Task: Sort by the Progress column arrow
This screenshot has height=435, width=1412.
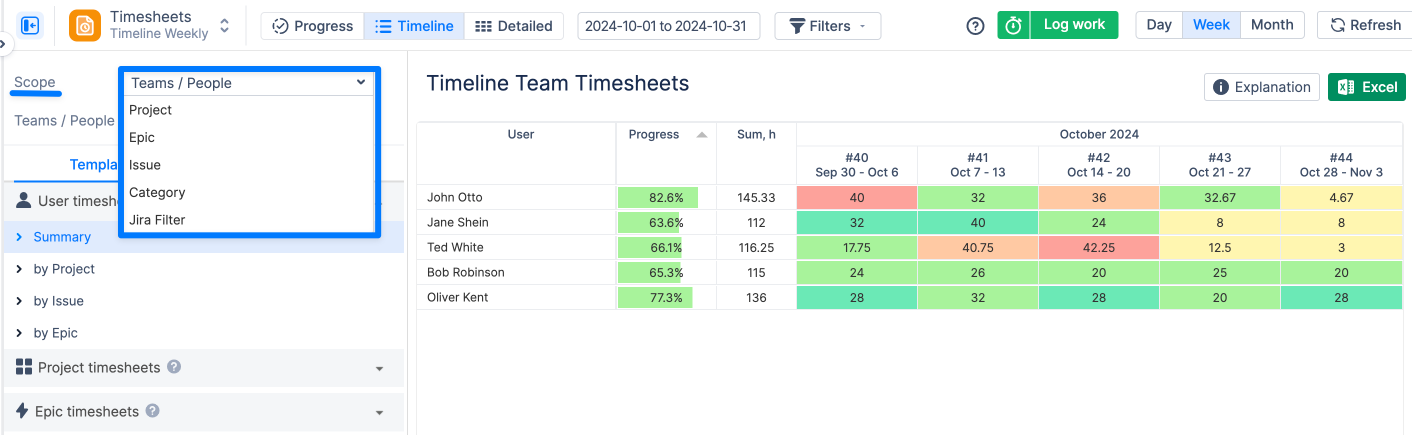Action: (702, 135)
